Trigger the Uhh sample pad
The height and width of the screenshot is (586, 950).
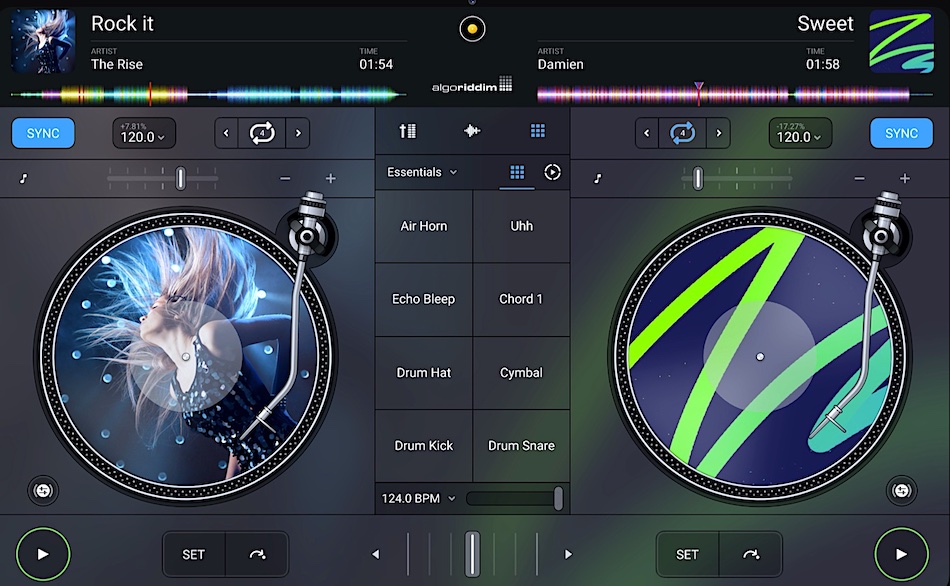coord(521,226)
